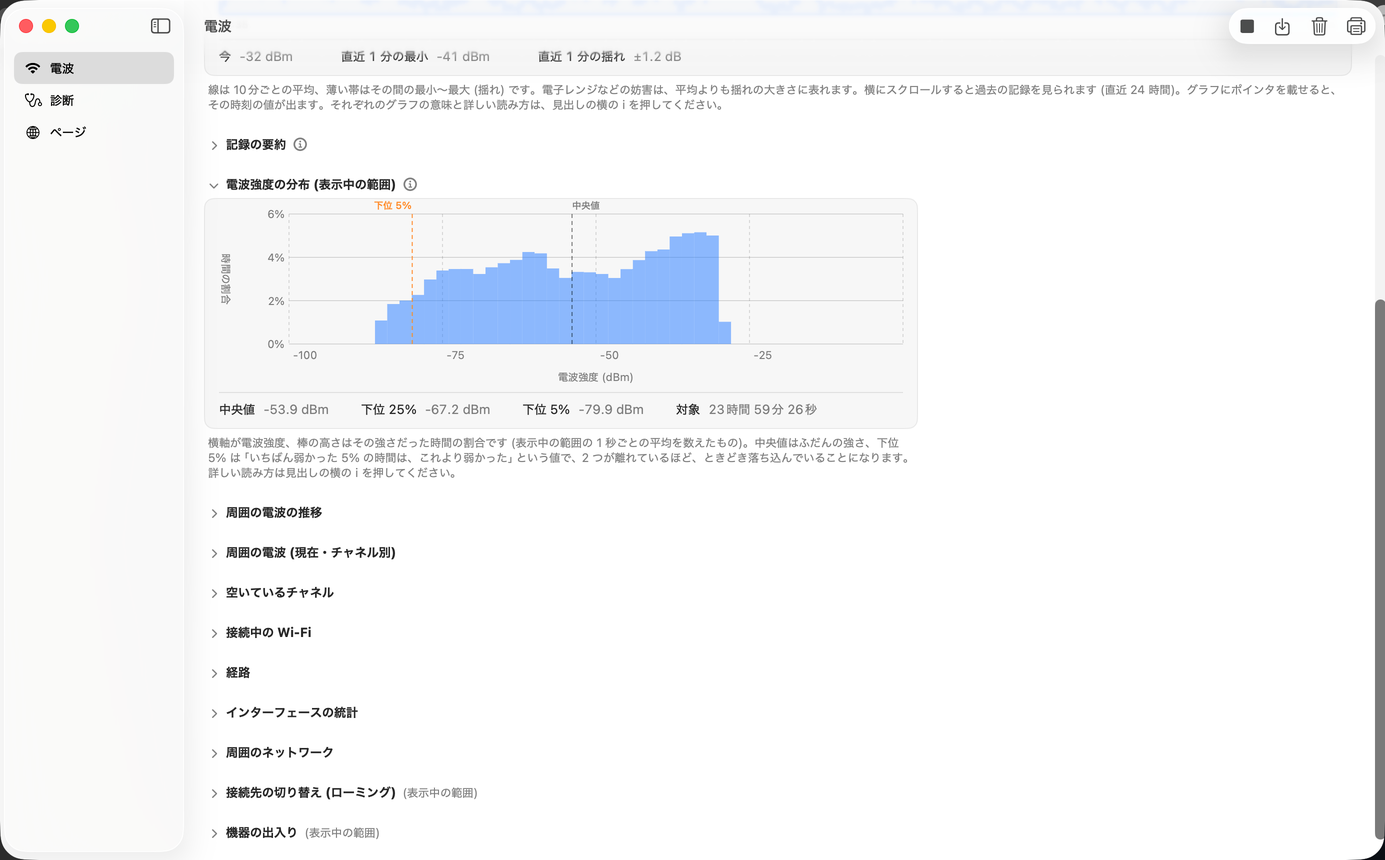1385x860 pixels.
Task: Toggle the sidebar visibility icon
Action: pos(160,26)
